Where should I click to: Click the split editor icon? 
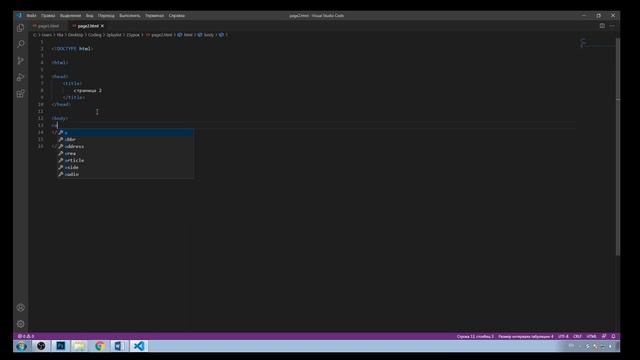pos(602,26)
